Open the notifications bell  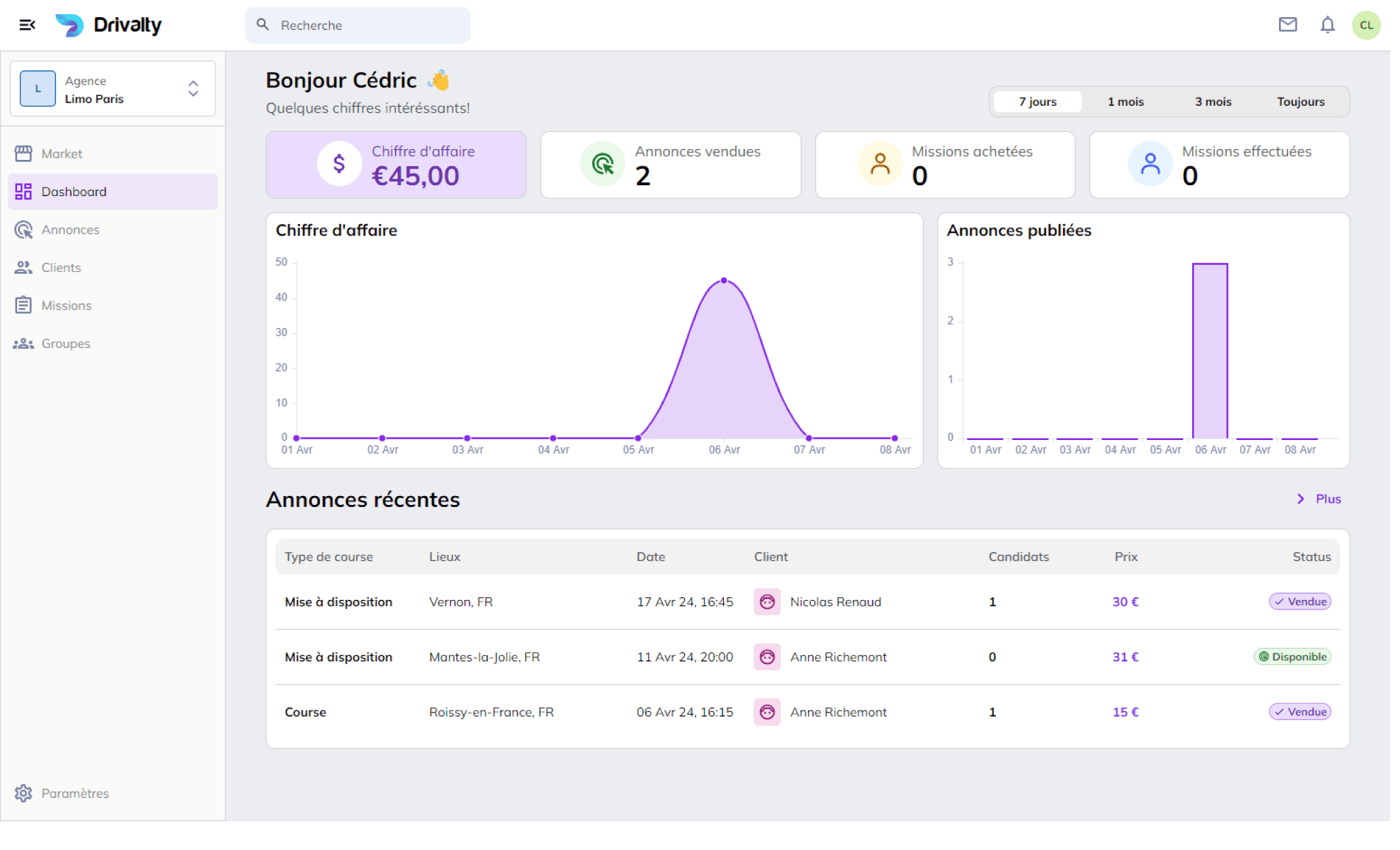coord(1328,25)
